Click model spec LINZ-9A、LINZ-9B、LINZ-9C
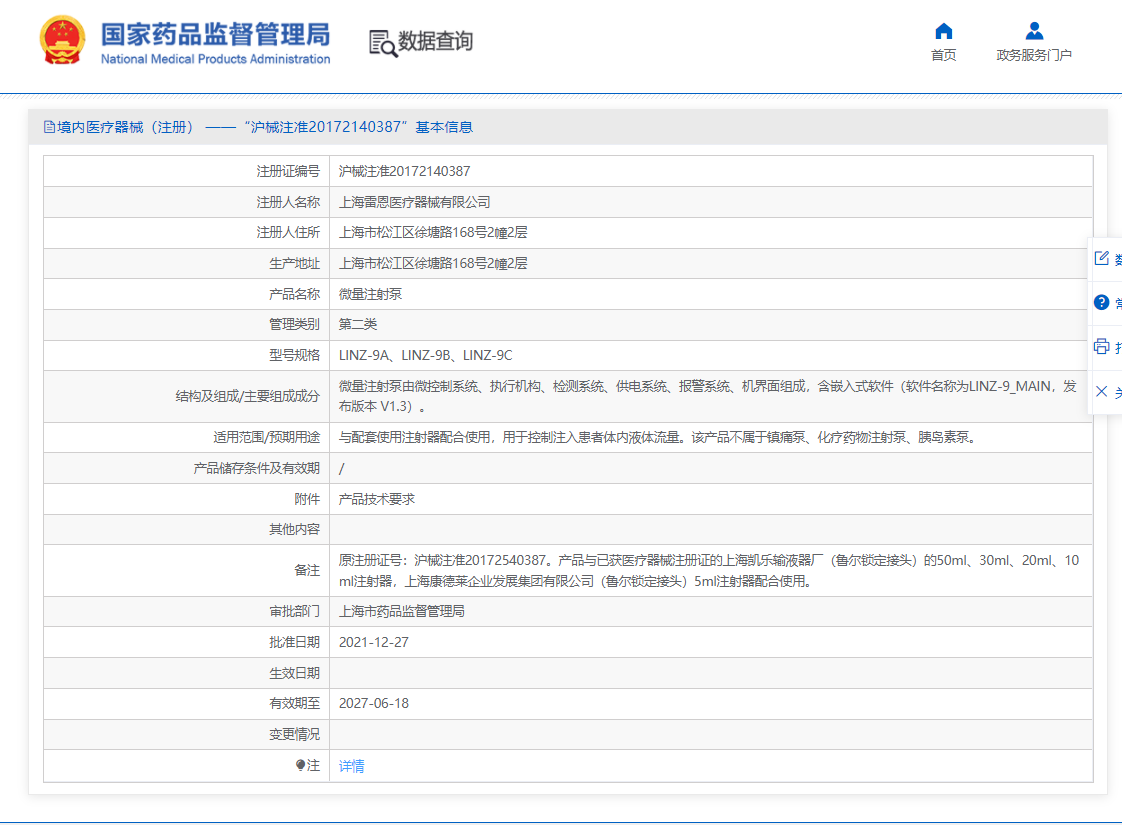Viewport: 1122px width, 825px height. coord(426,356)
